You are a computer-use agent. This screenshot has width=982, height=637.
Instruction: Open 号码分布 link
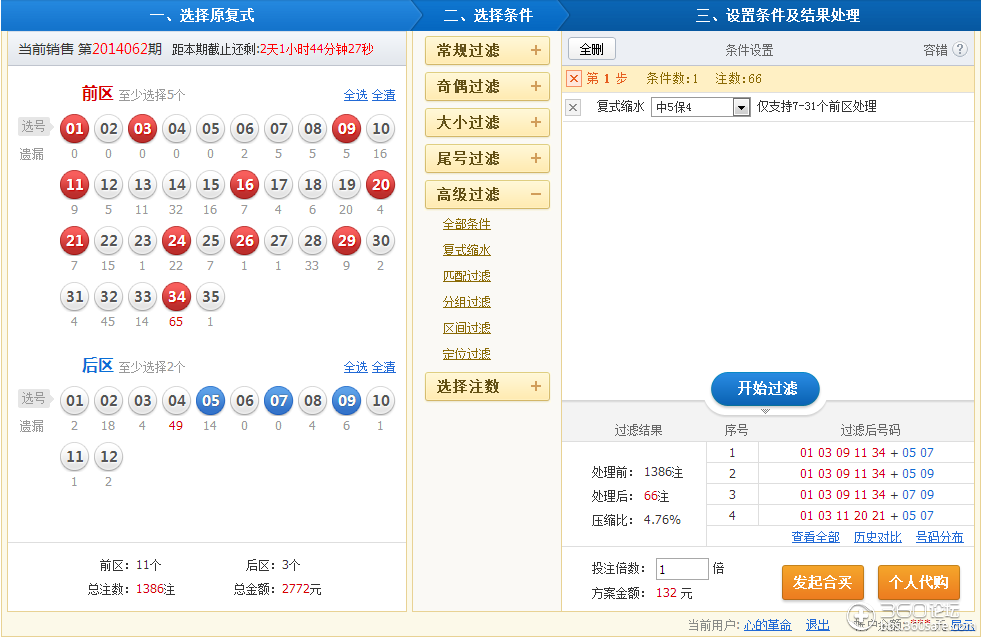(939, 537)
